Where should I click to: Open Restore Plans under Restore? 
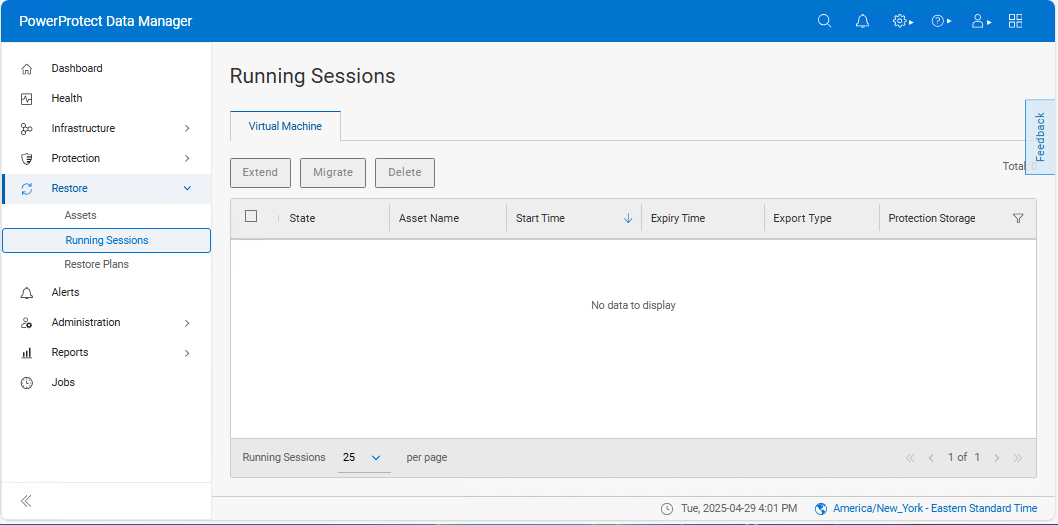[96, 265]
